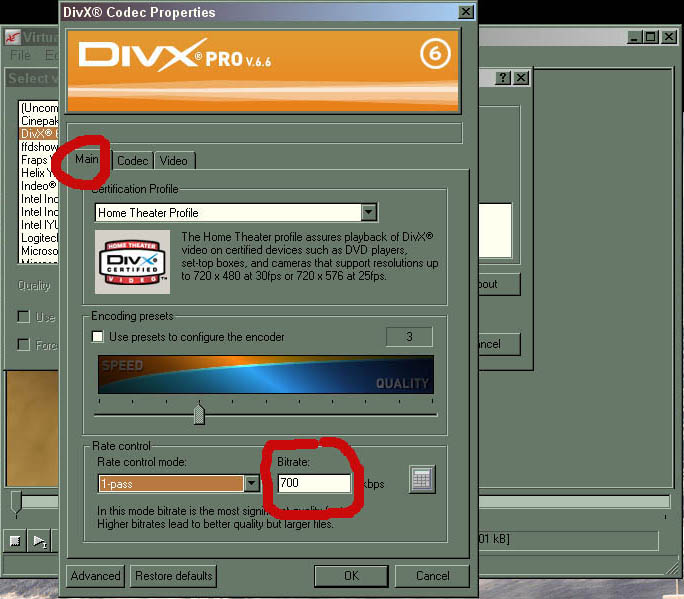Click the help question-mark button in codec selection dialog
Screen dimensions: 684x599
point(503,78)
